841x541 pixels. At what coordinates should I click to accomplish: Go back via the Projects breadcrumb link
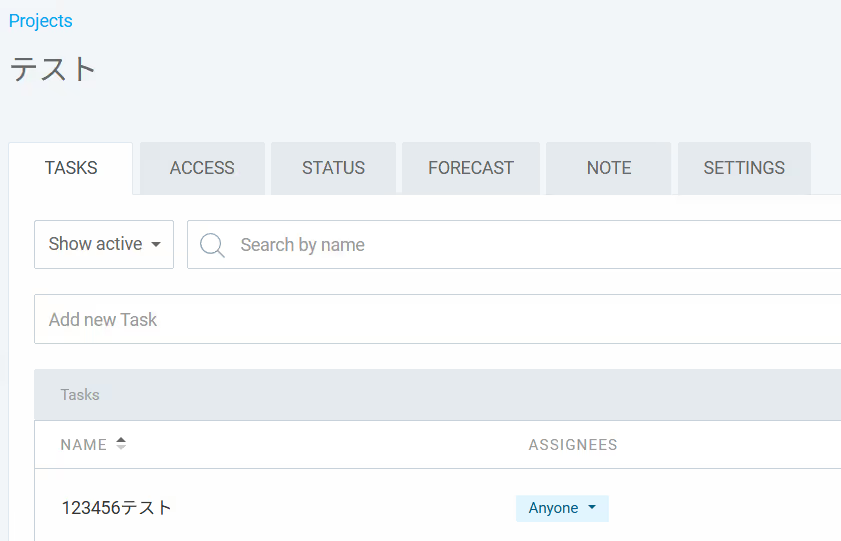click(x=41, y=21)
